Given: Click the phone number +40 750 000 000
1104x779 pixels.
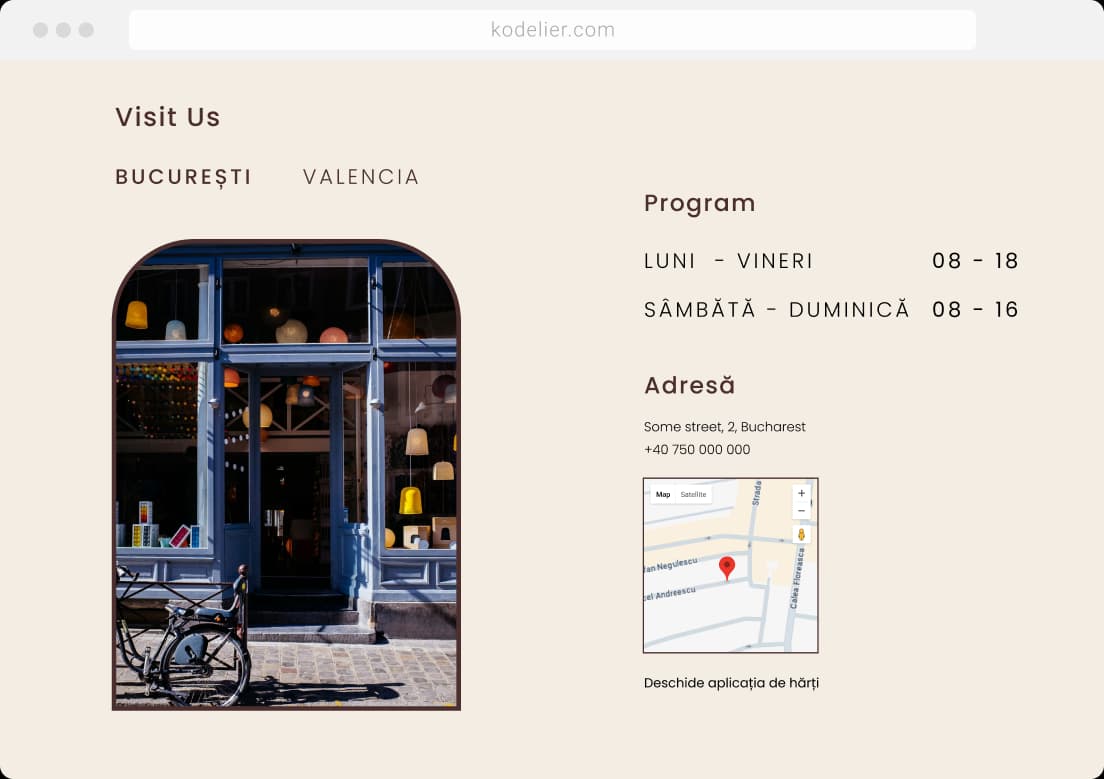Looking at the screenshot, I should 697,449.
